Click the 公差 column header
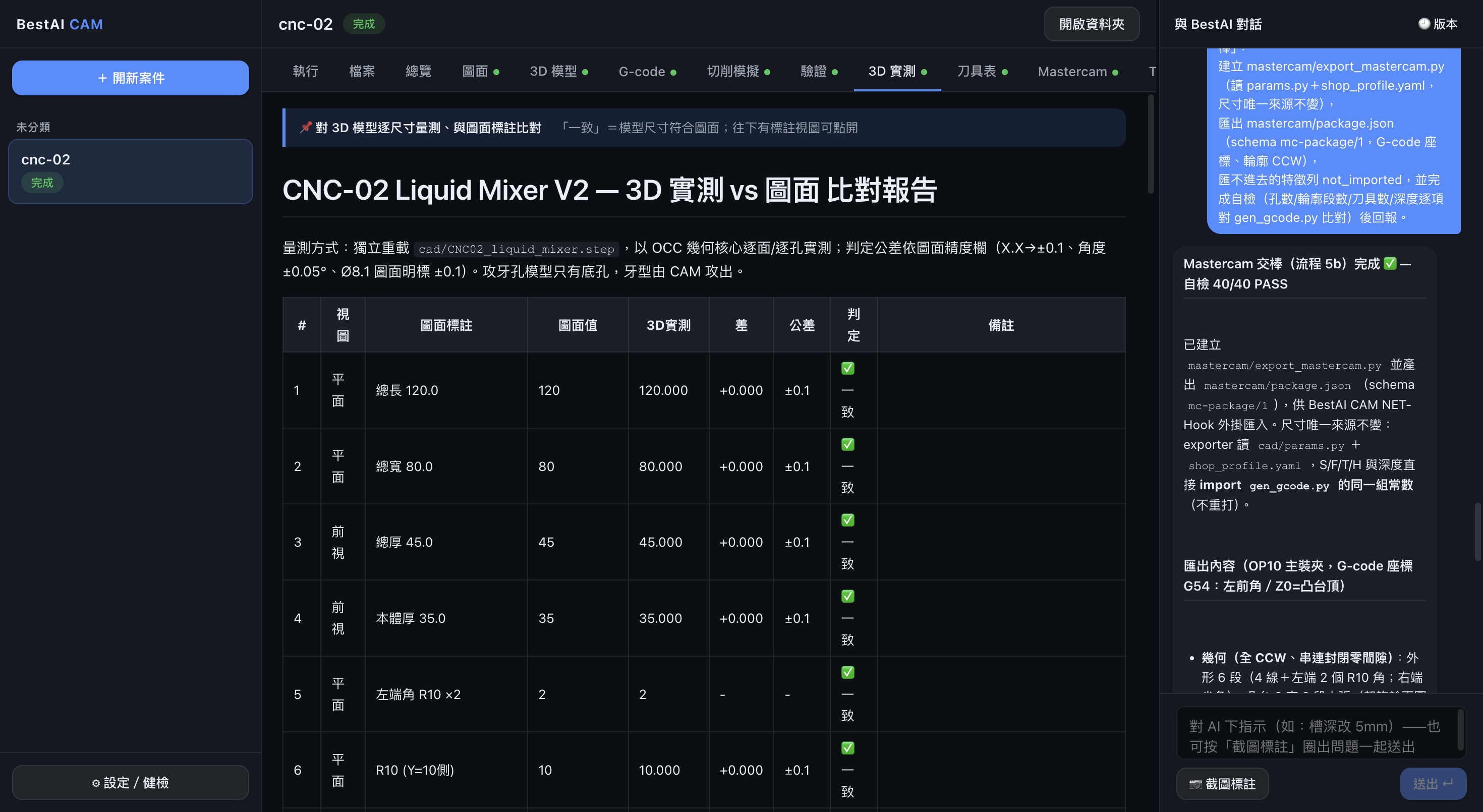 pos(802,325)
